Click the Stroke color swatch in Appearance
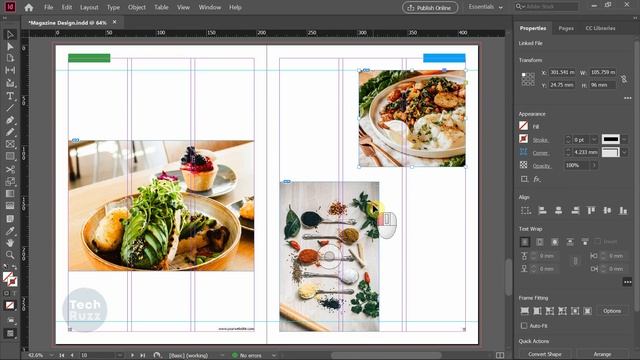 [524, 139]
